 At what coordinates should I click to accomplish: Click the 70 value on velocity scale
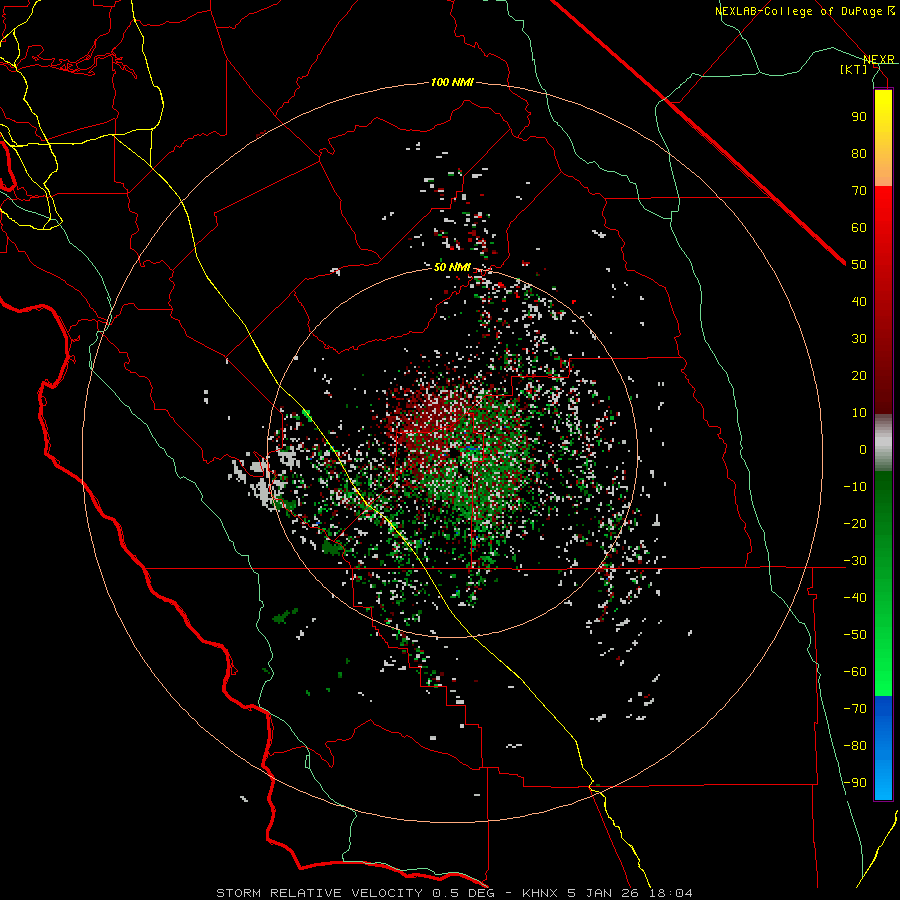[859, 191]
